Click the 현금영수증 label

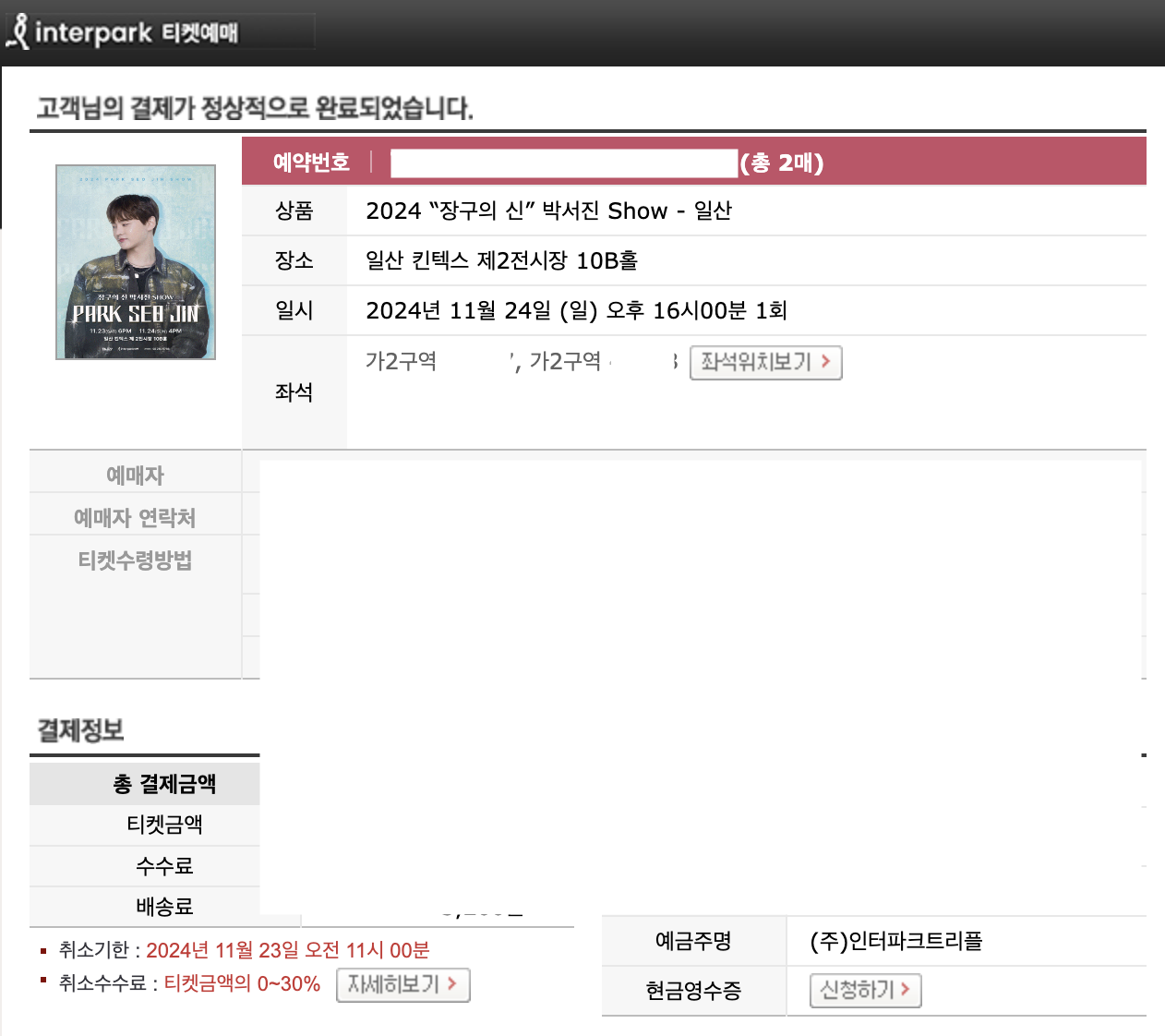click(x=693, y=991)
